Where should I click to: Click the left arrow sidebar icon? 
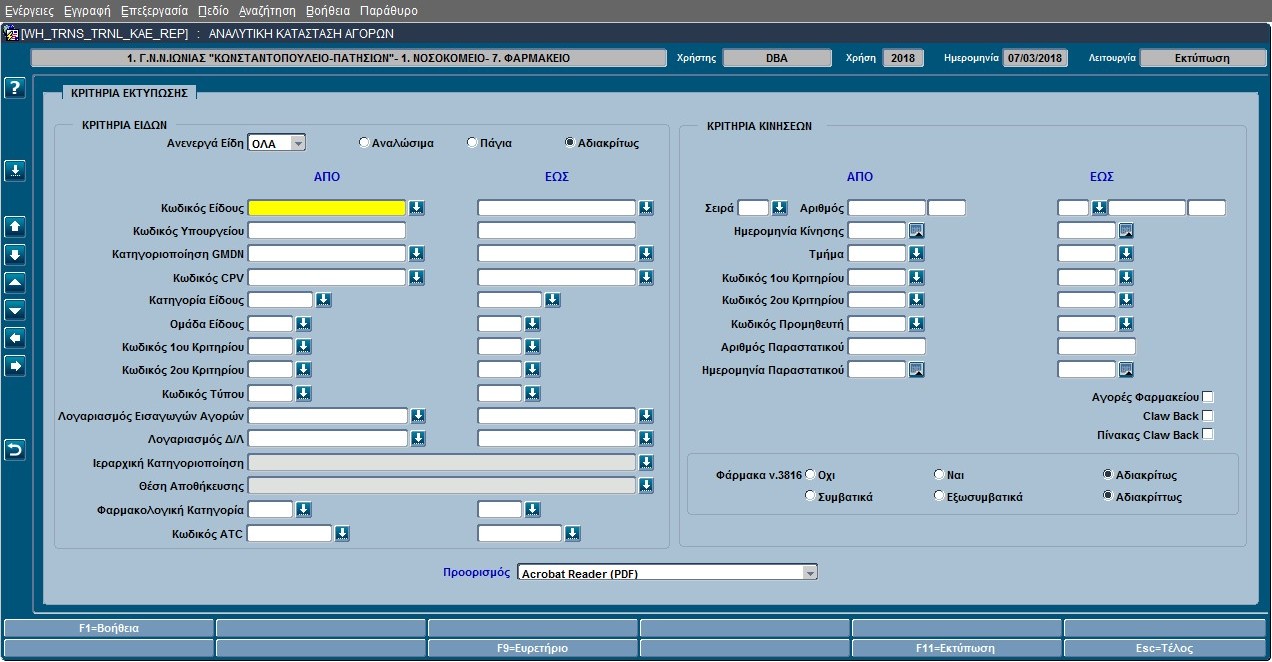(14, 338)
